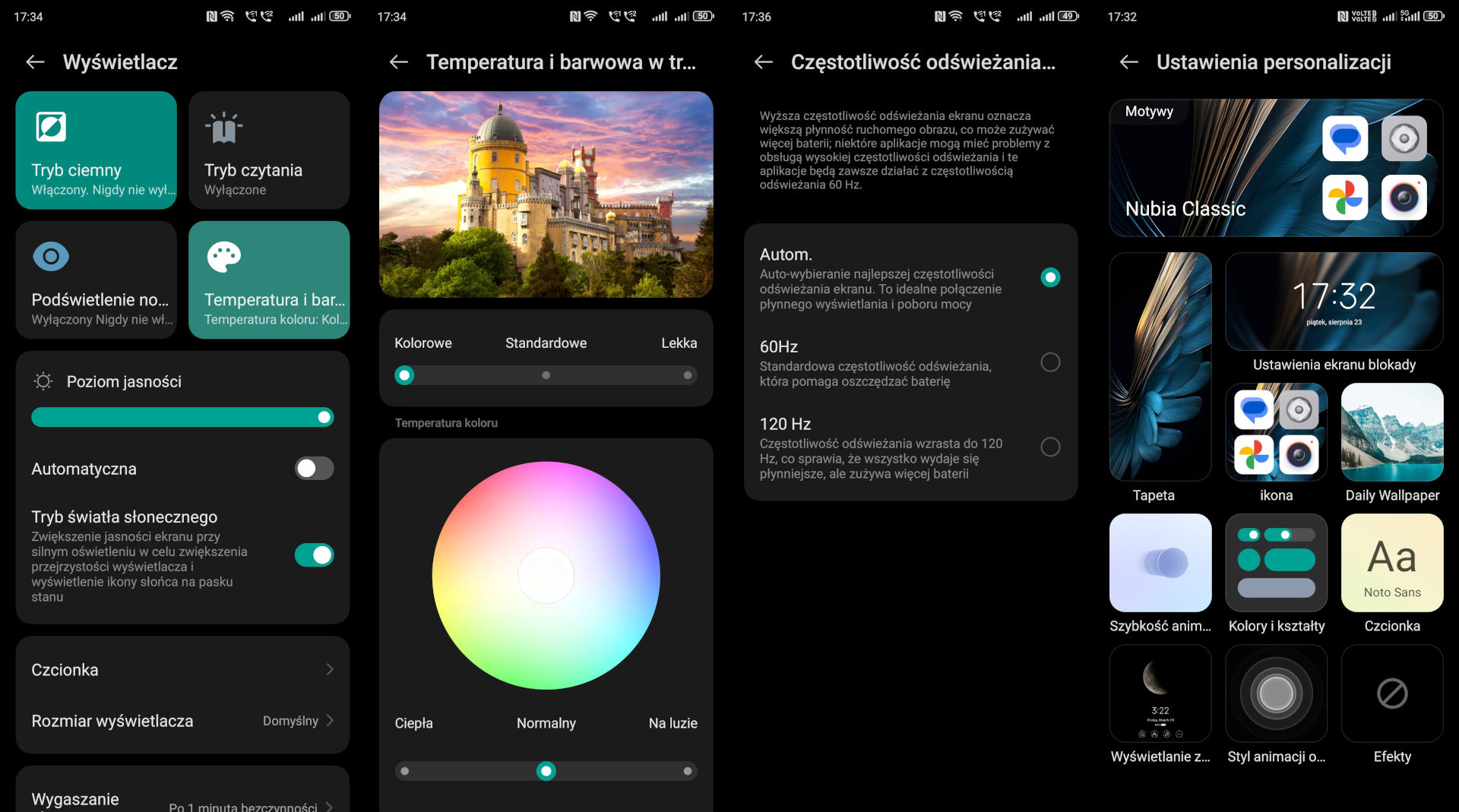Expand the Czcionka font setting chevron
This screenshot has height=812, width=1459.
pos(329,669)
